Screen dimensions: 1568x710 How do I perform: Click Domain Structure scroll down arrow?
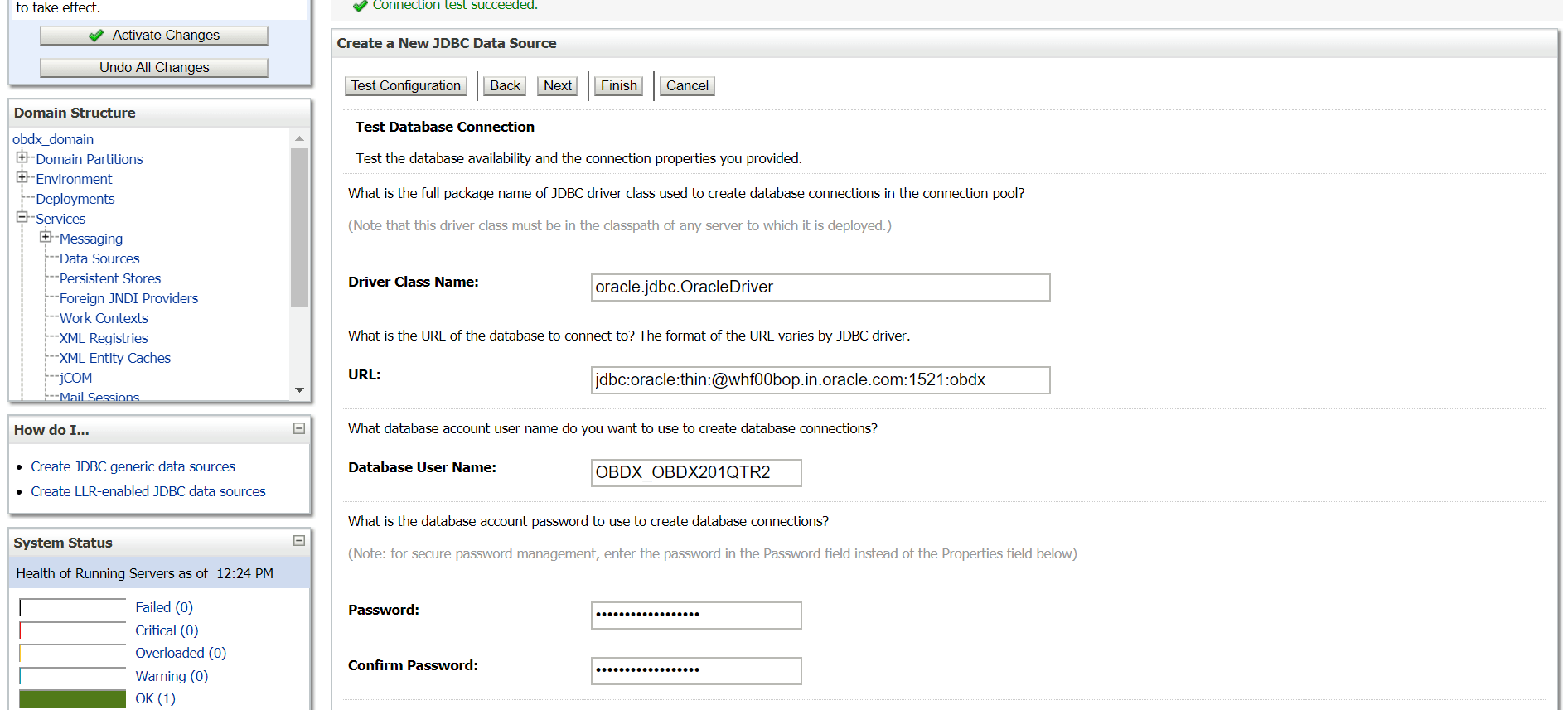(x=299, y=390)
